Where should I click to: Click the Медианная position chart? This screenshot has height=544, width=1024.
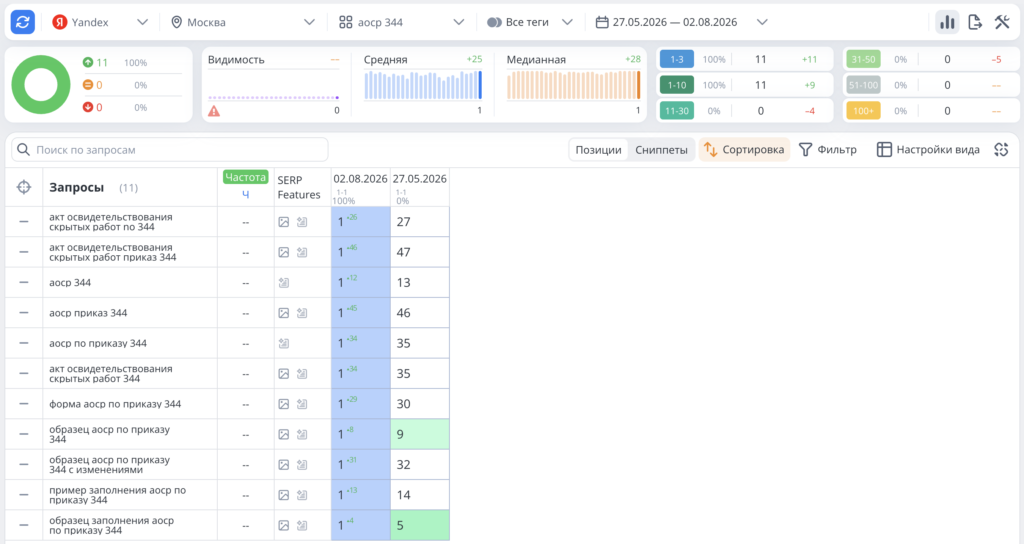573,85
